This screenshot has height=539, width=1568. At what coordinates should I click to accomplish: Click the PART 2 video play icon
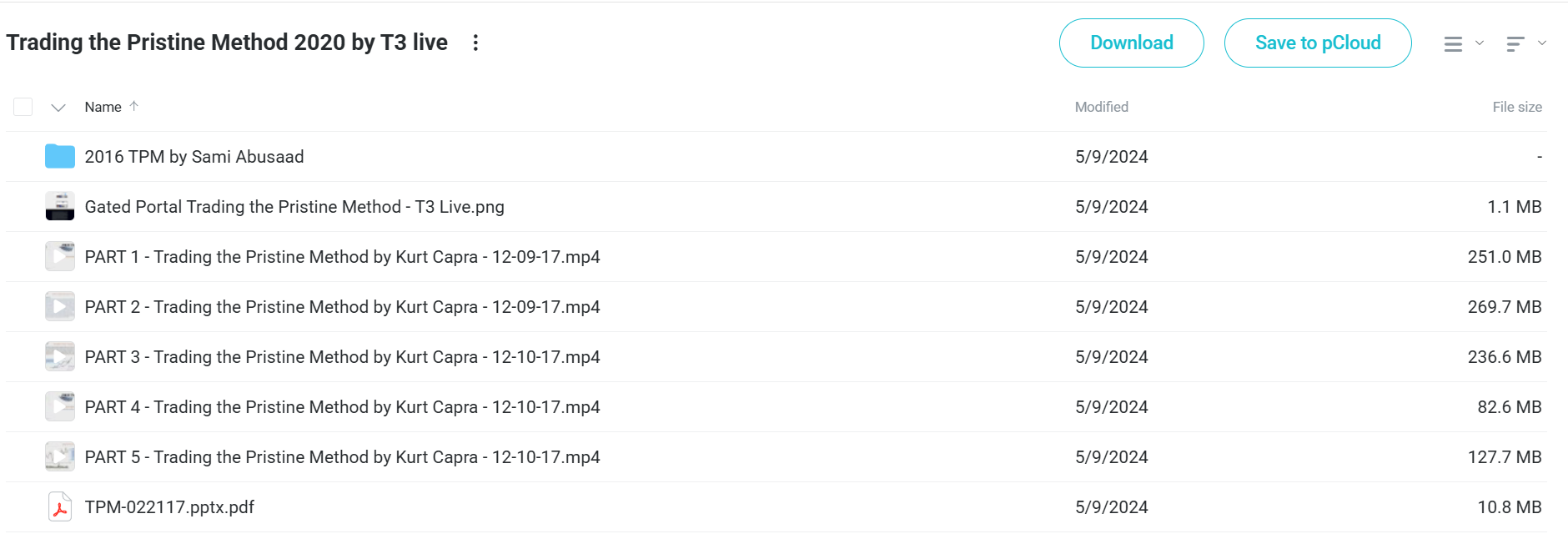point(60,306)
